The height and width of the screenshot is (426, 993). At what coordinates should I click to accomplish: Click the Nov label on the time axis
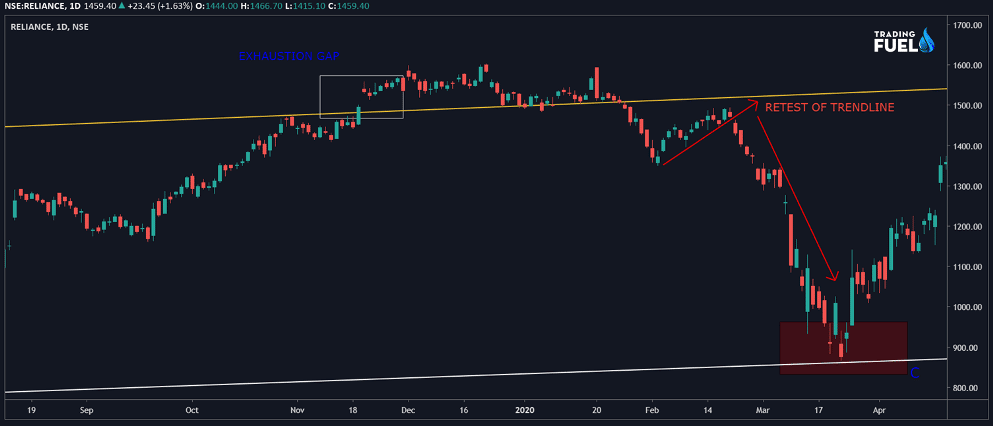pyautogui.click(x=296, y=410)
